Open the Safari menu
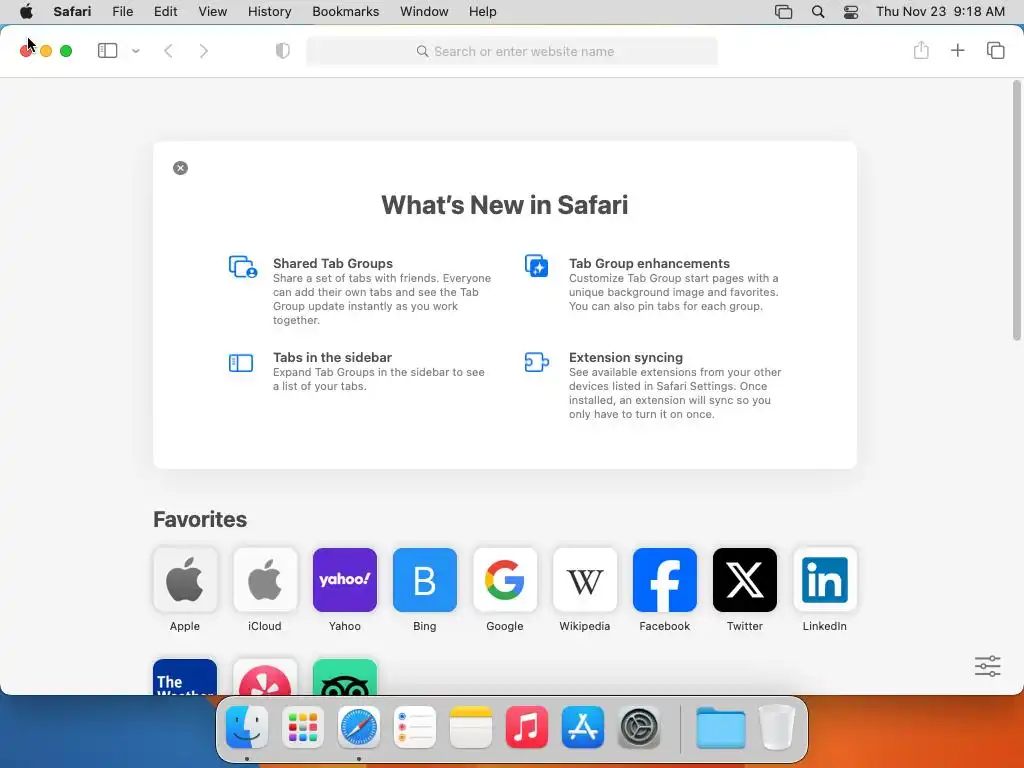Image resolution: width=1024 pixels, height=768 pixels. point(72,12)
